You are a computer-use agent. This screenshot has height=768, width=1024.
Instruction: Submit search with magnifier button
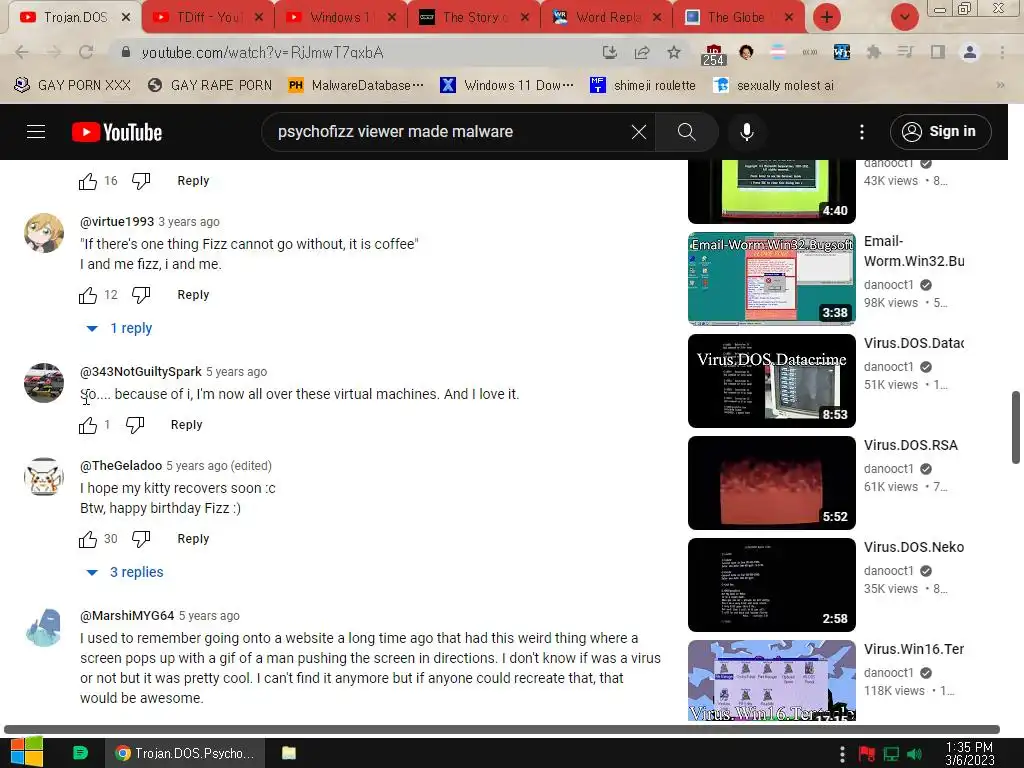(x=686, y=132)
